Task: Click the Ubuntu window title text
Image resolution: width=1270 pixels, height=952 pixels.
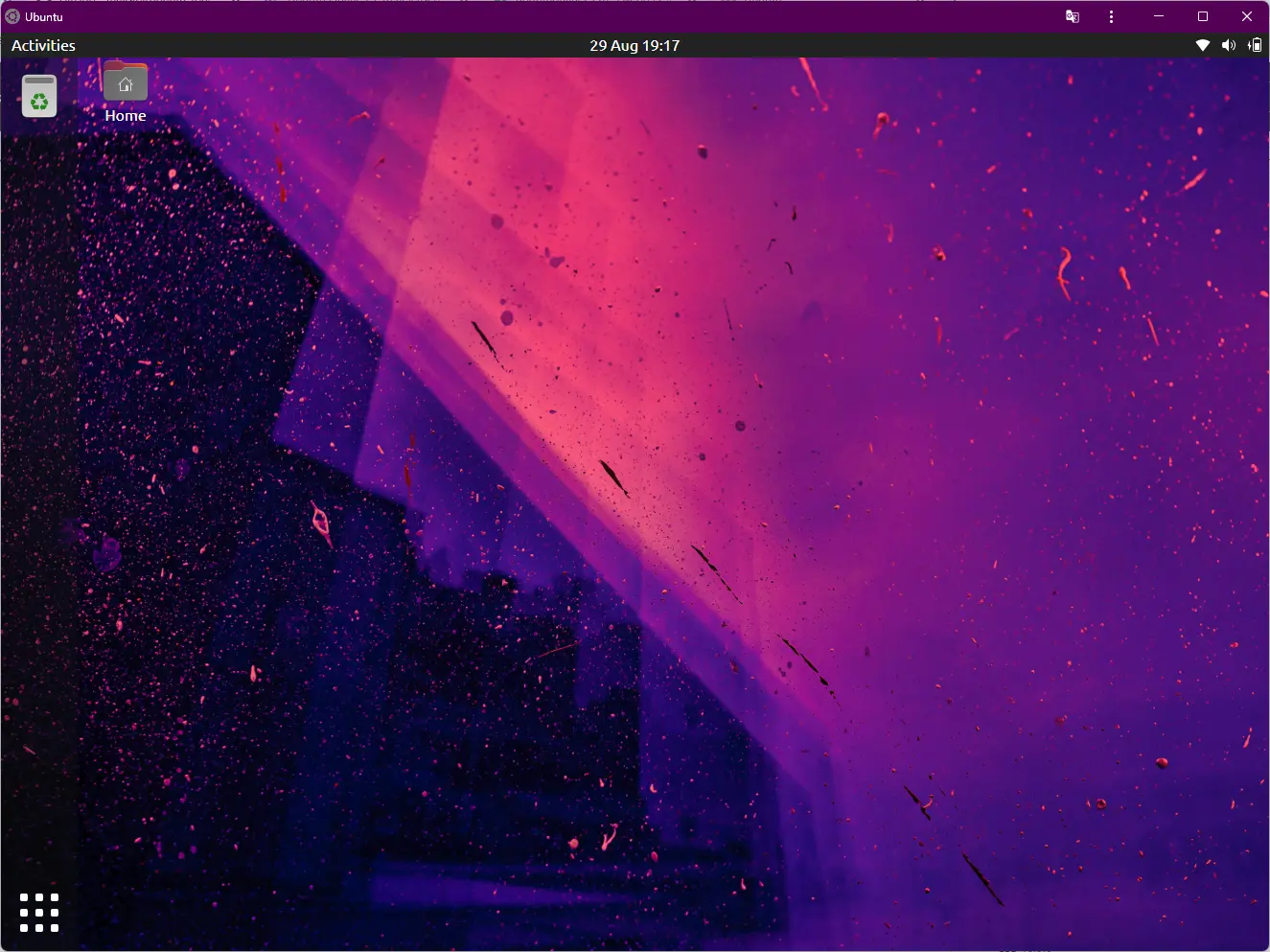Action: pyautogui.click(x=44, y=16)
